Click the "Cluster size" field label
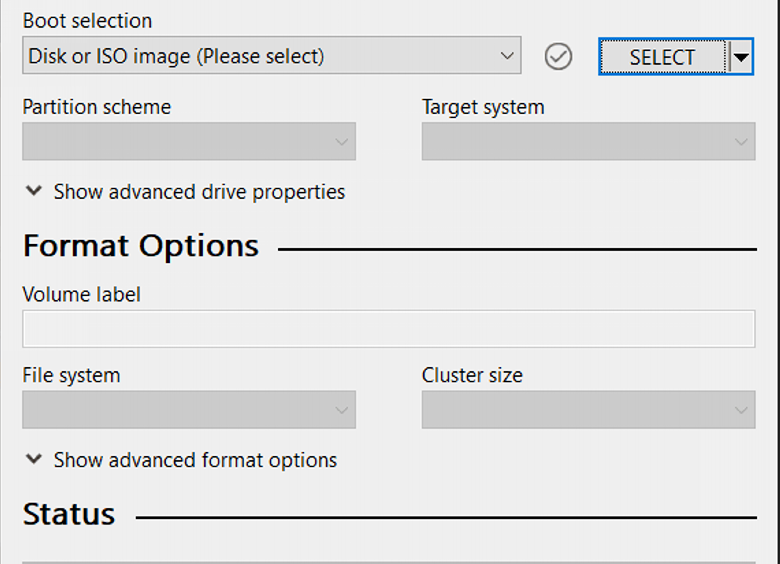The image size is (780, 564). (472, 376)
